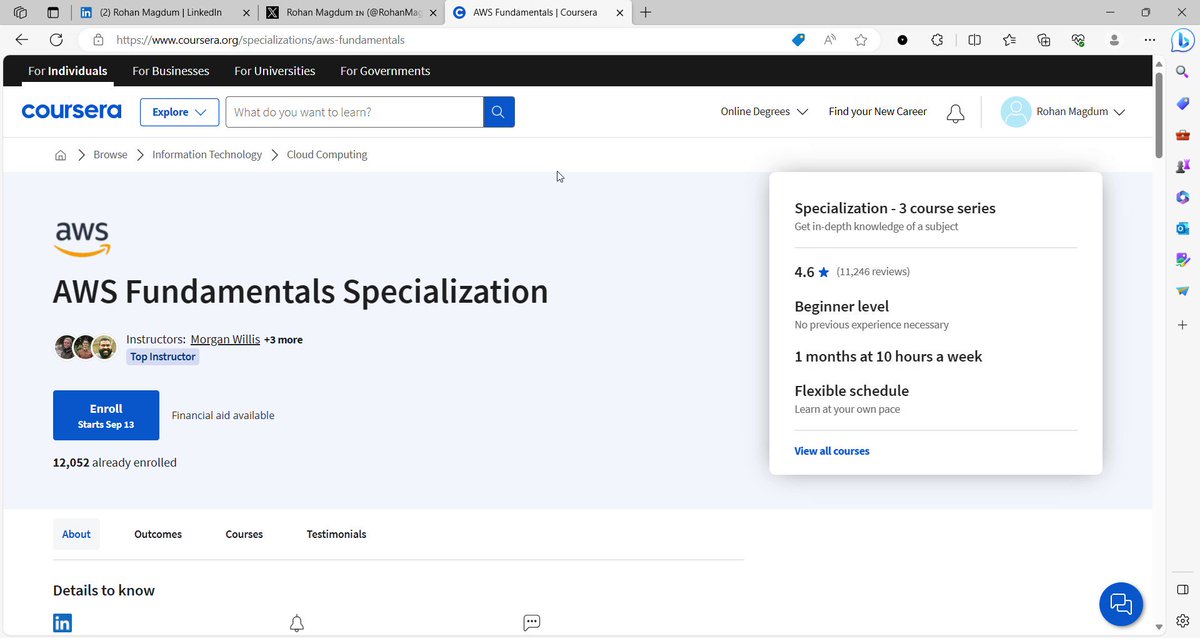Screen dimensions: 1200x638
Task: Open the Edge workspaces icon
Action: [x=20, y=12]
